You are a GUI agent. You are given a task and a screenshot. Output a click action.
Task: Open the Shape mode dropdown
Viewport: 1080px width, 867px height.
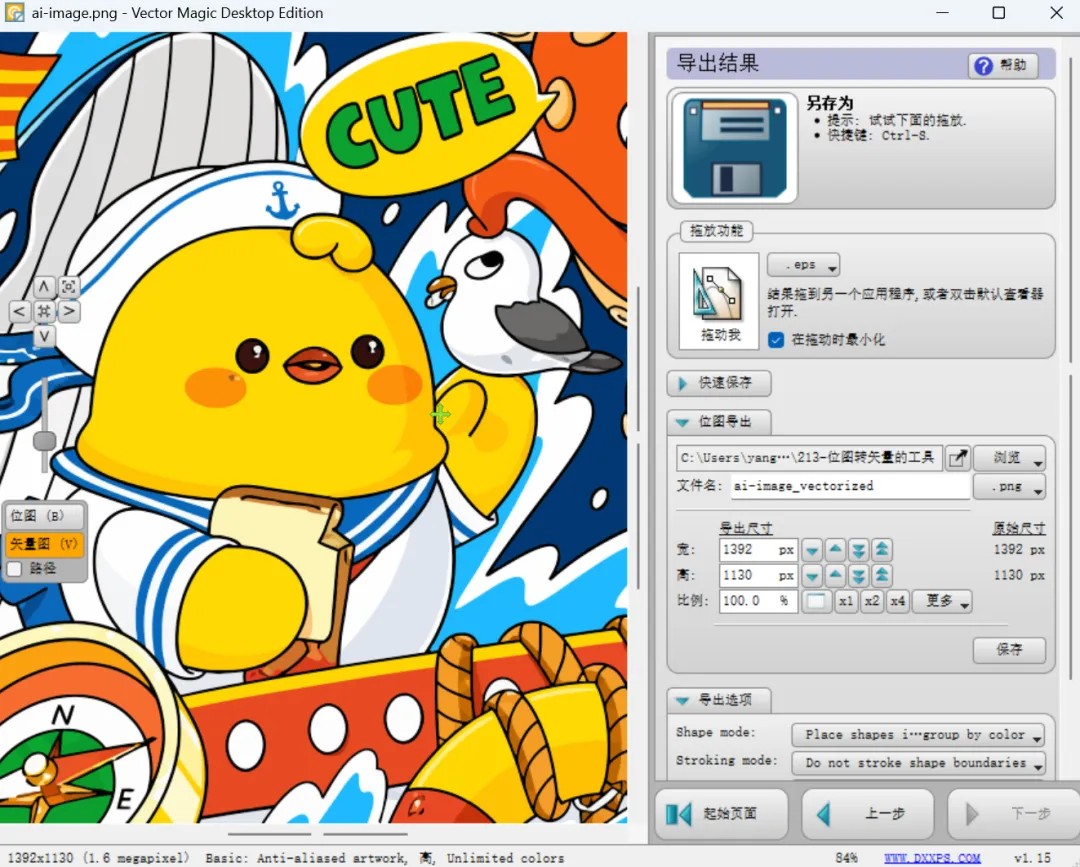click(x=917, y=735)
